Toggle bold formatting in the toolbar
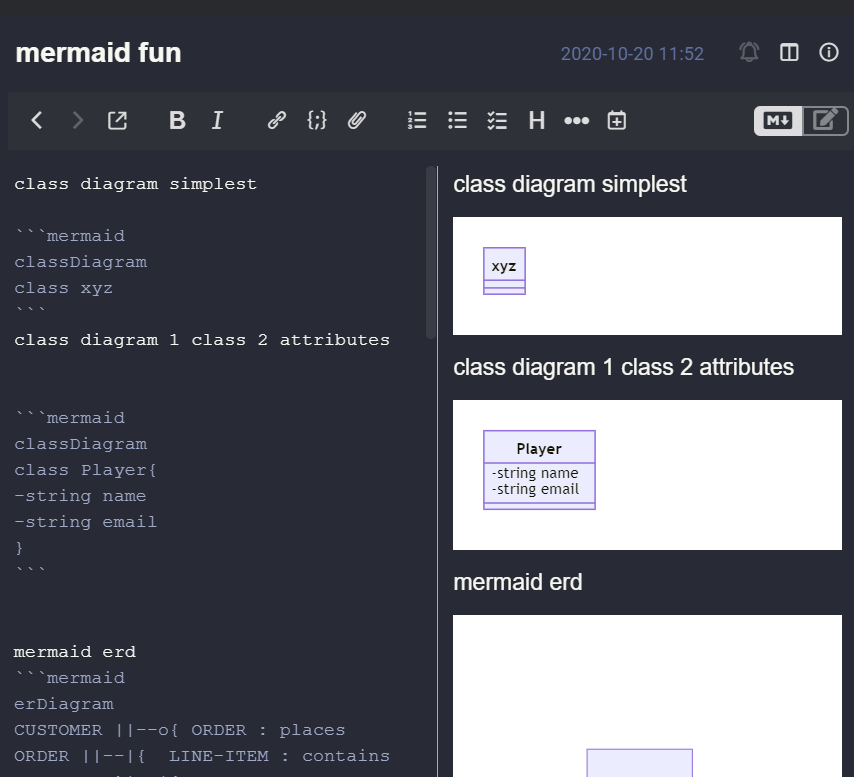This screenshot has height=777, width=854. coord(176,120)
